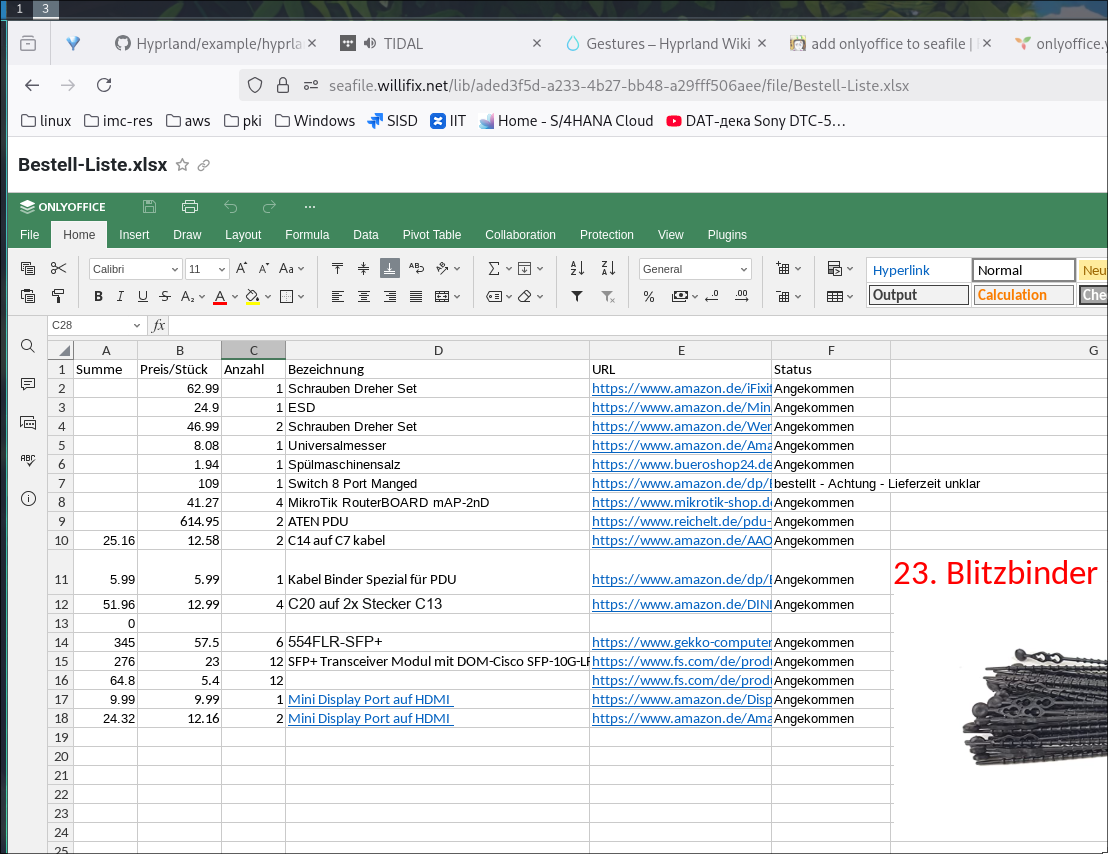Select the Cut scissors icon
Screen dimensions: 1108x854
click(x=58, y=268)
